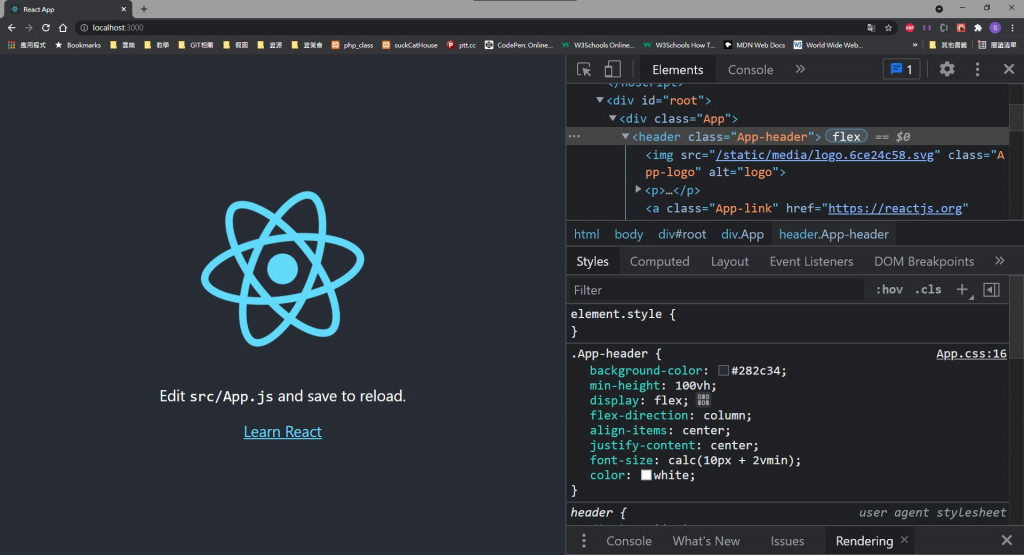Expand the p element node
Viewport: 1024px width, 555px height.
point(638,189)
